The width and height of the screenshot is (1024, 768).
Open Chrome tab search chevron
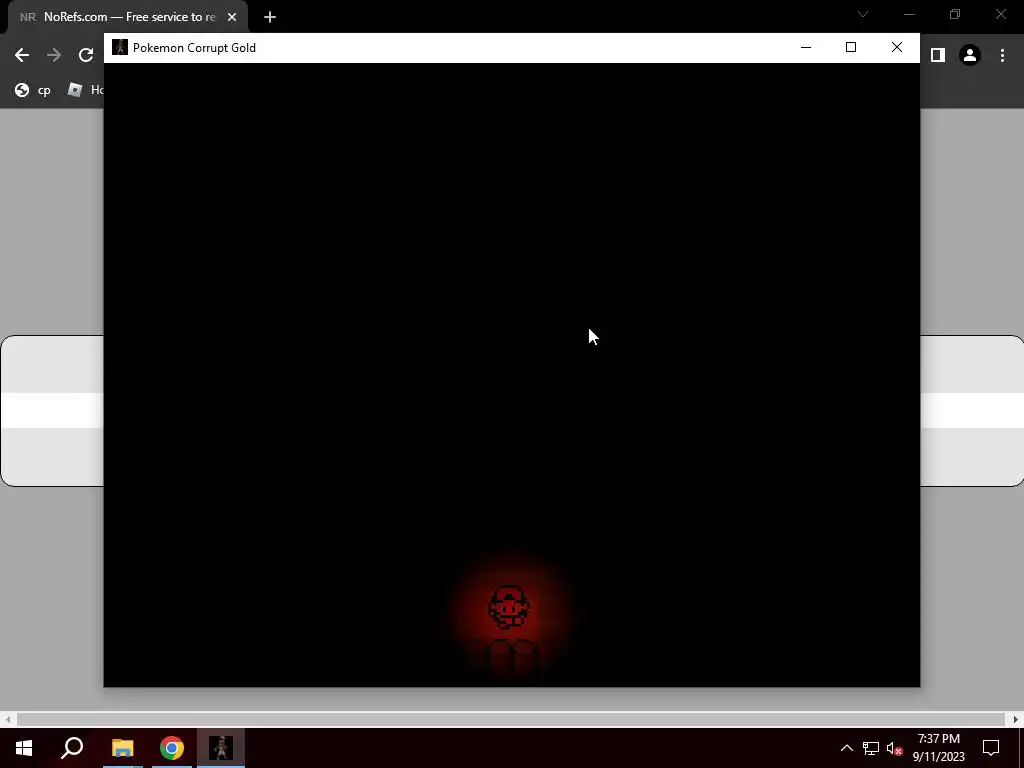[x=863, y=14]
